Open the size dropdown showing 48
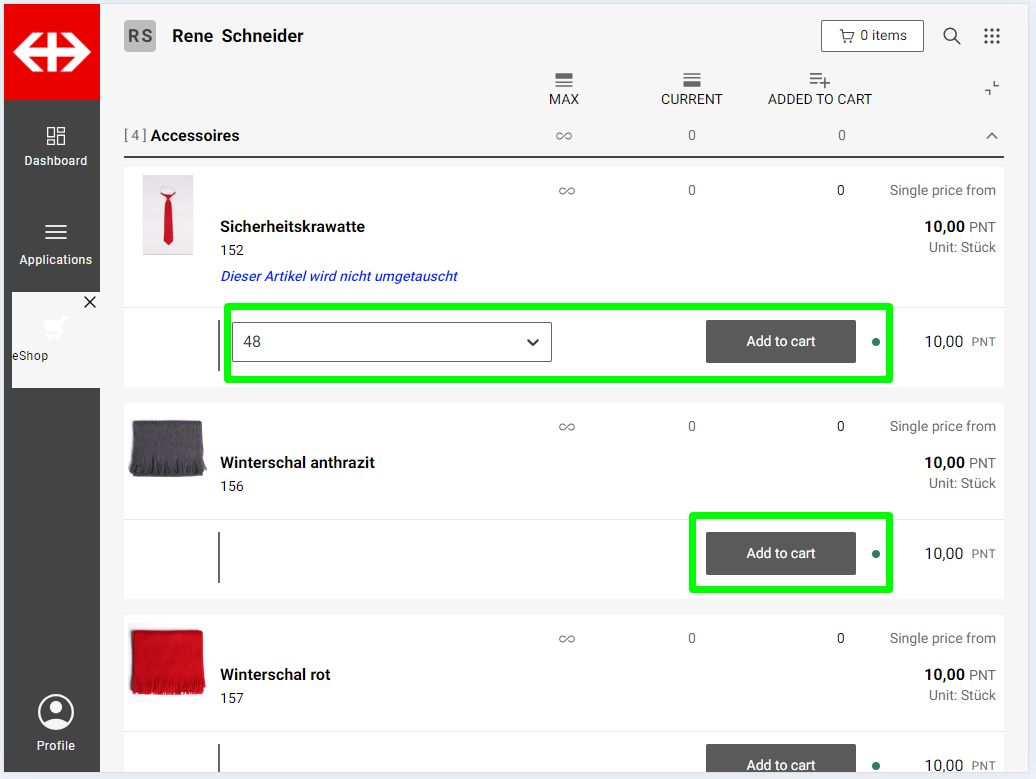This screenshot has height=779, width=1036. tap(392, 342)
